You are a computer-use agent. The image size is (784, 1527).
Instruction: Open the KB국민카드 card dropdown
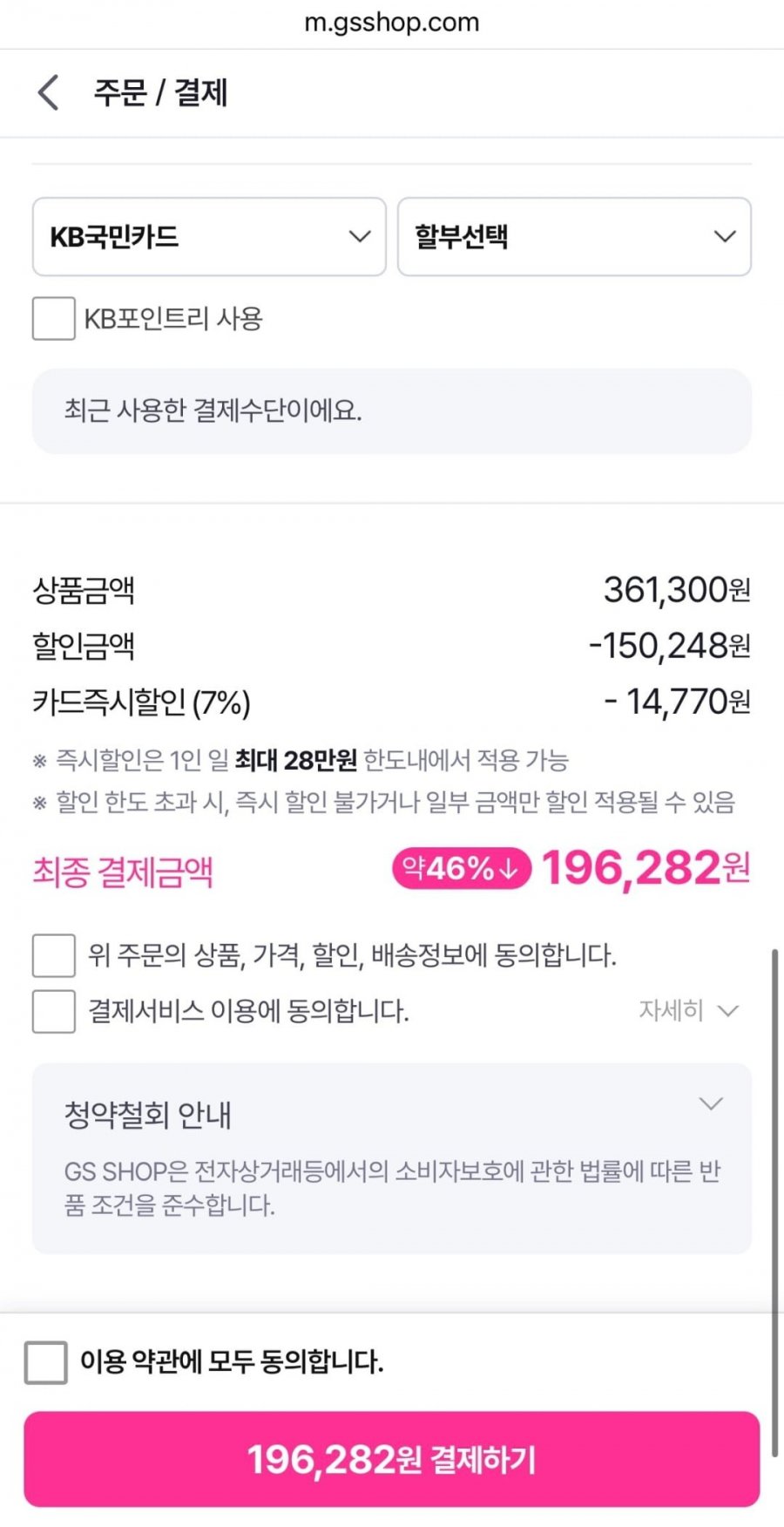[x=209, y=237]
